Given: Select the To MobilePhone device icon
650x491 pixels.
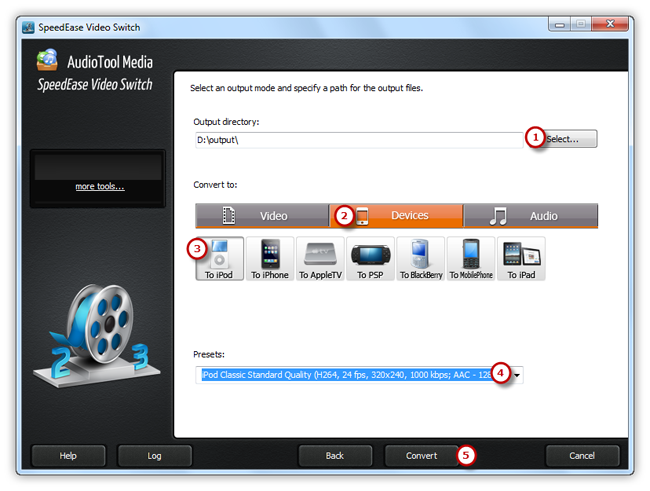Looking at the screenshot, I should 471,258.
